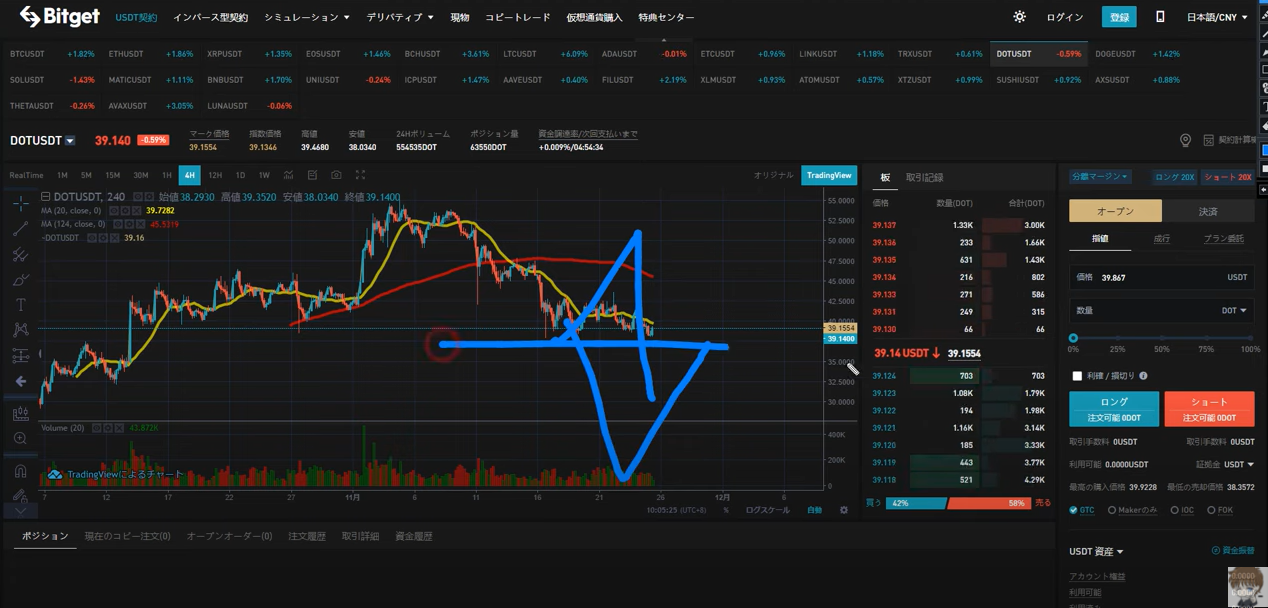Select the text annotation tool
The image size is (1268, 608).
(x=20, y=305)
